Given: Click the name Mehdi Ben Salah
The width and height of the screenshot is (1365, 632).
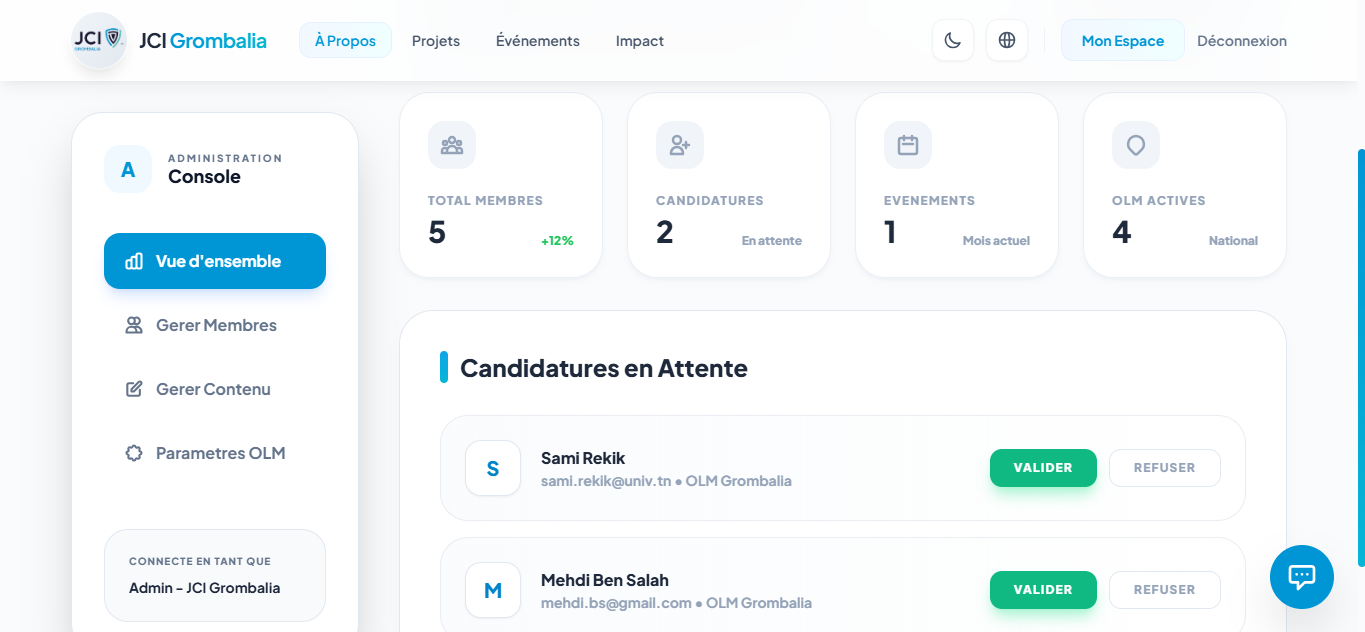Looking at the screenshot, I should pos(605,580).
